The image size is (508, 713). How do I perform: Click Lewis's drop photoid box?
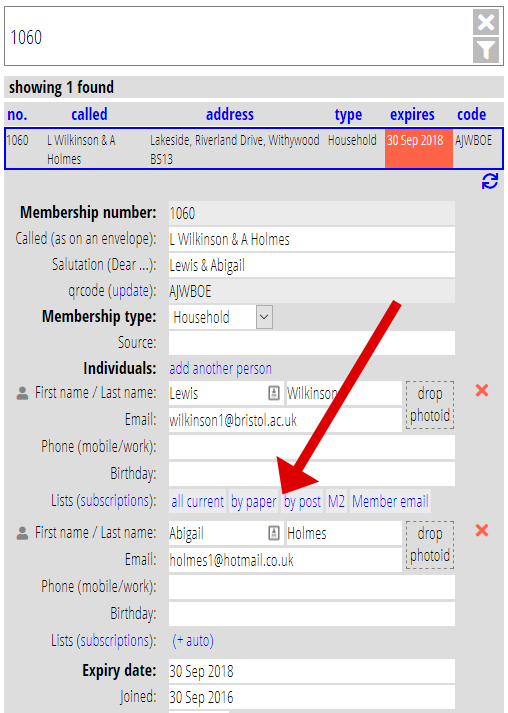coord(430,405)
